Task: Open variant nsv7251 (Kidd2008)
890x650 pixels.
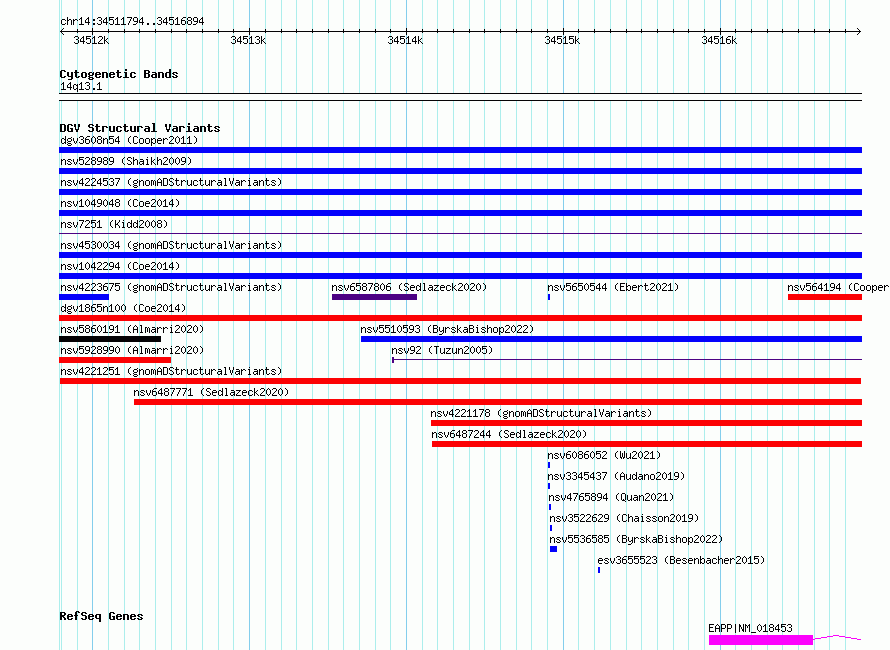Action: (114, 224)
